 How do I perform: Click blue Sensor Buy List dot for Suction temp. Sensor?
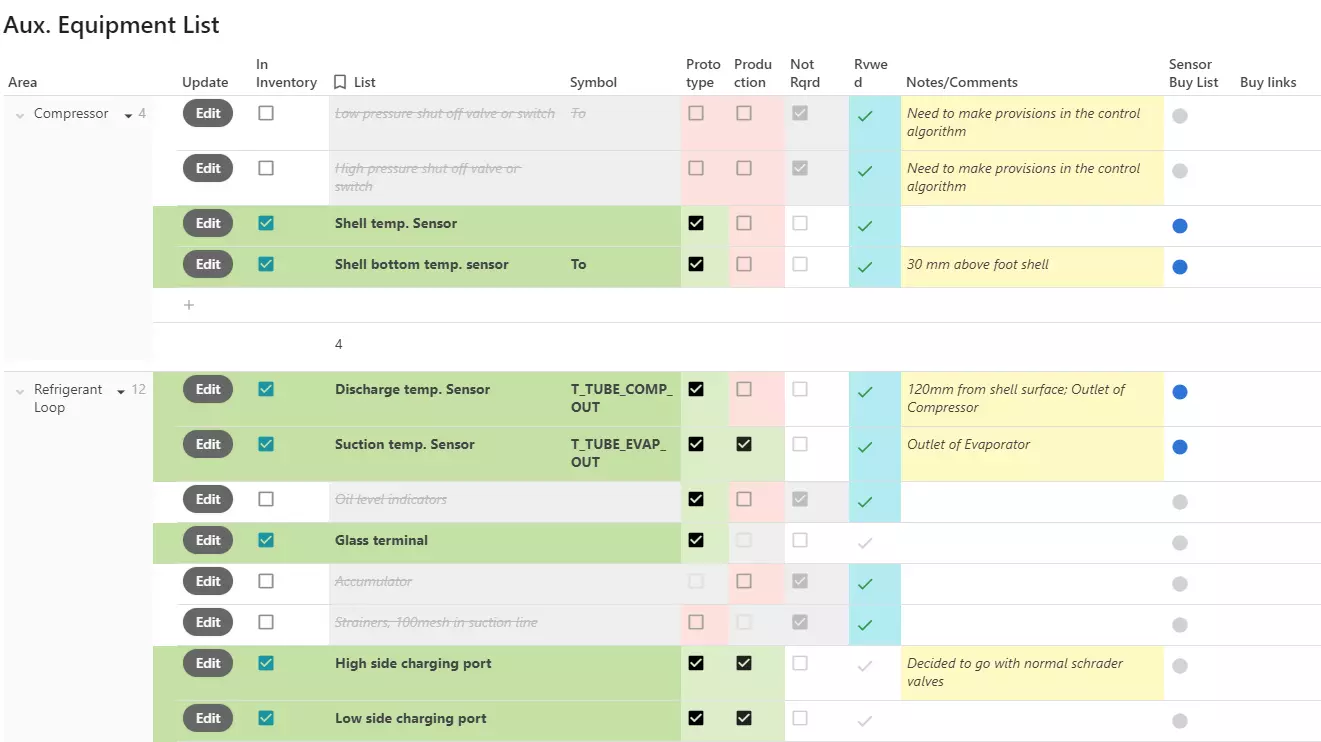pyautogui.click(x=1180, y=447)
